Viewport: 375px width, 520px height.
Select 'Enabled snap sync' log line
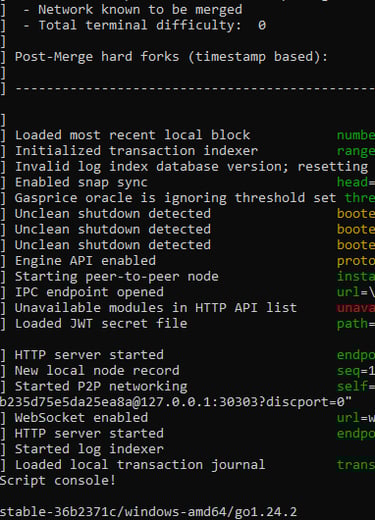81,182
